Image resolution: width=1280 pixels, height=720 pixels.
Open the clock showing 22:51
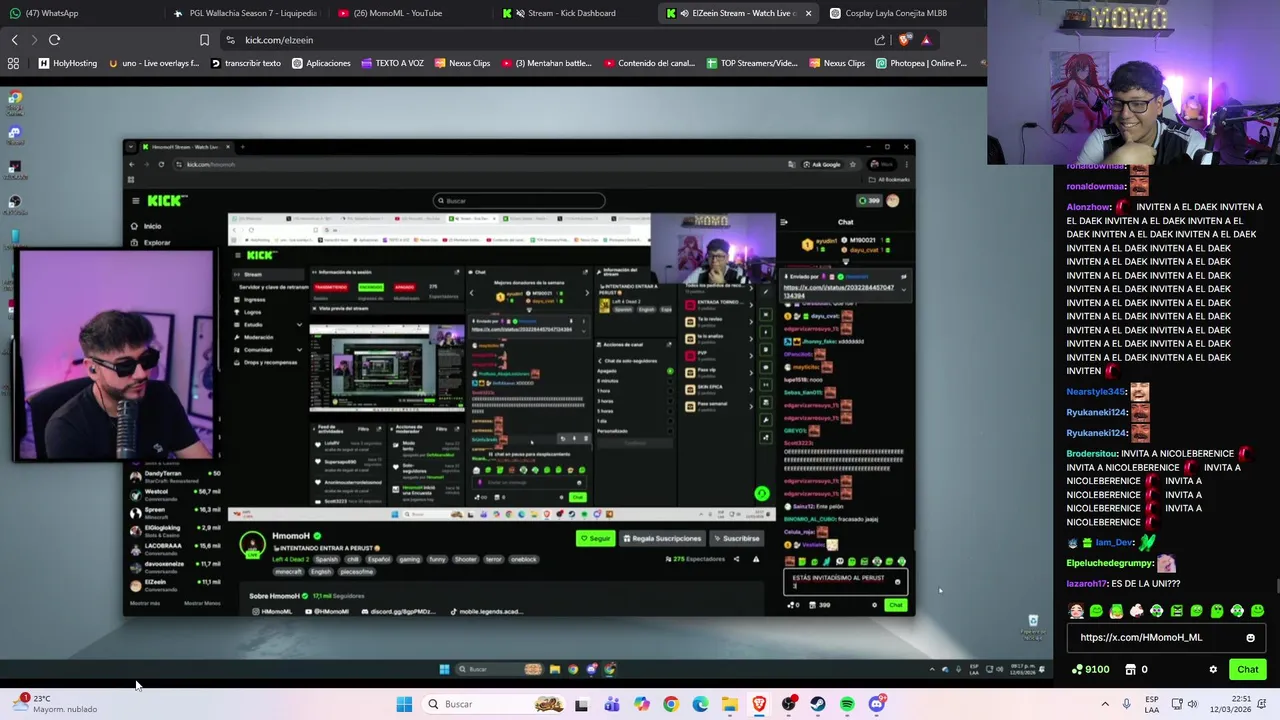[x=1231, y=704]
